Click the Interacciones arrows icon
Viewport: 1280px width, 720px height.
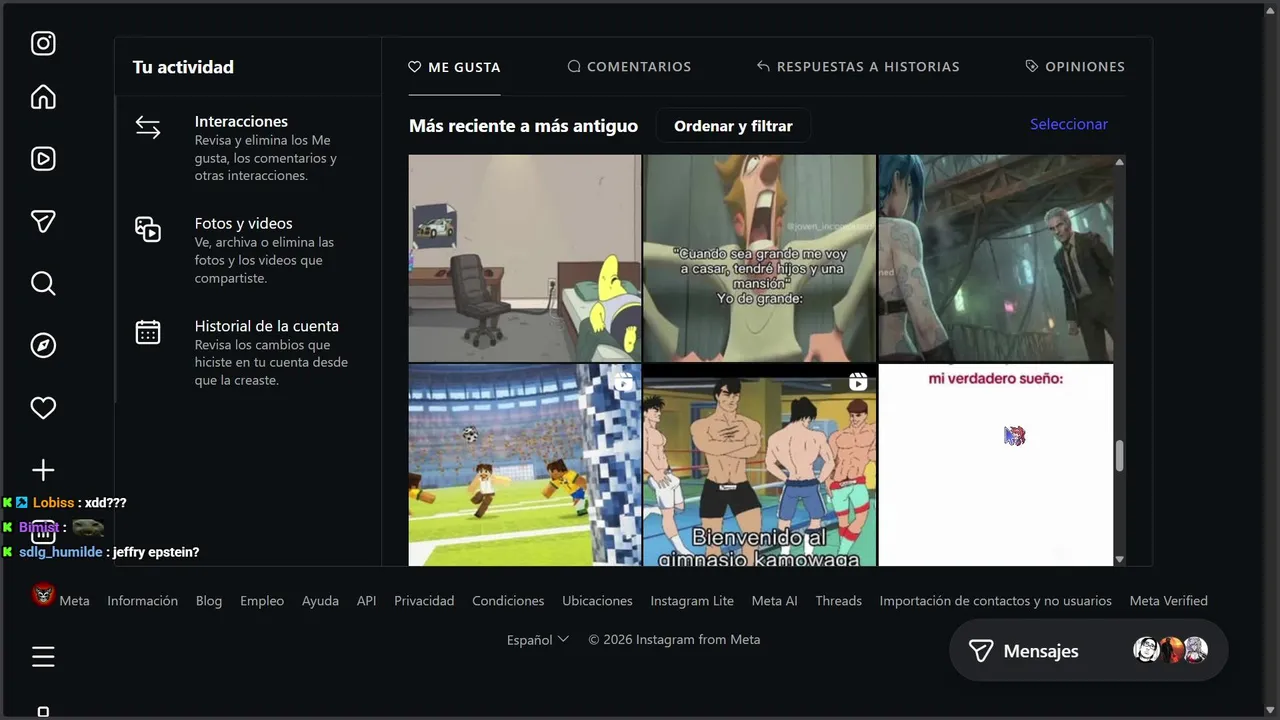pyautogui.click(x=148, y=128)
